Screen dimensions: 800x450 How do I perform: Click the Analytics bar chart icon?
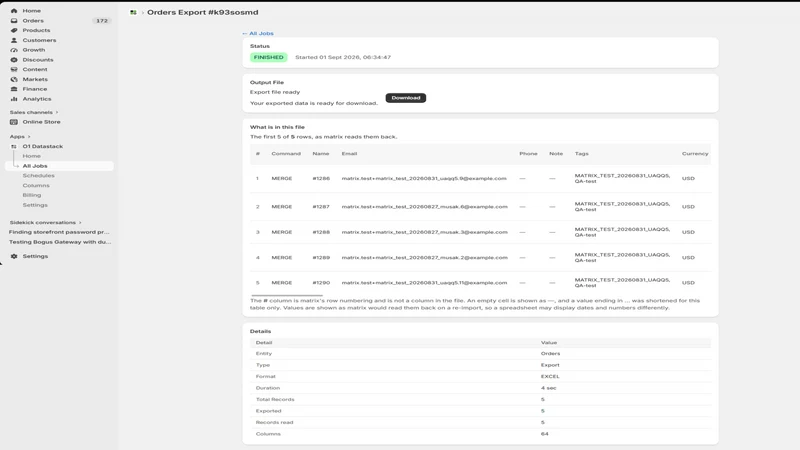[x=14, y=99]
